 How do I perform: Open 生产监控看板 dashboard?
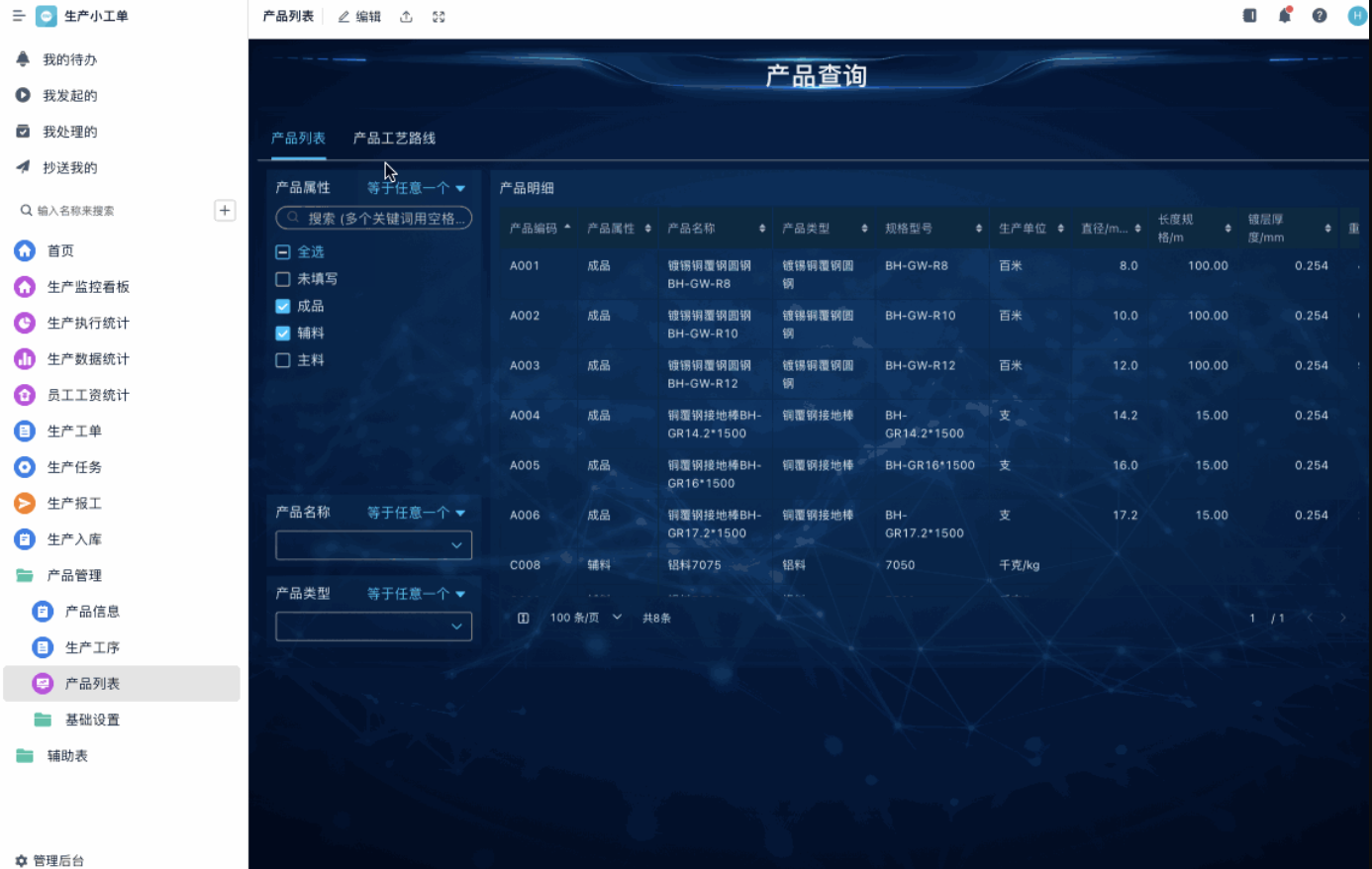click(x=88, y=286)
